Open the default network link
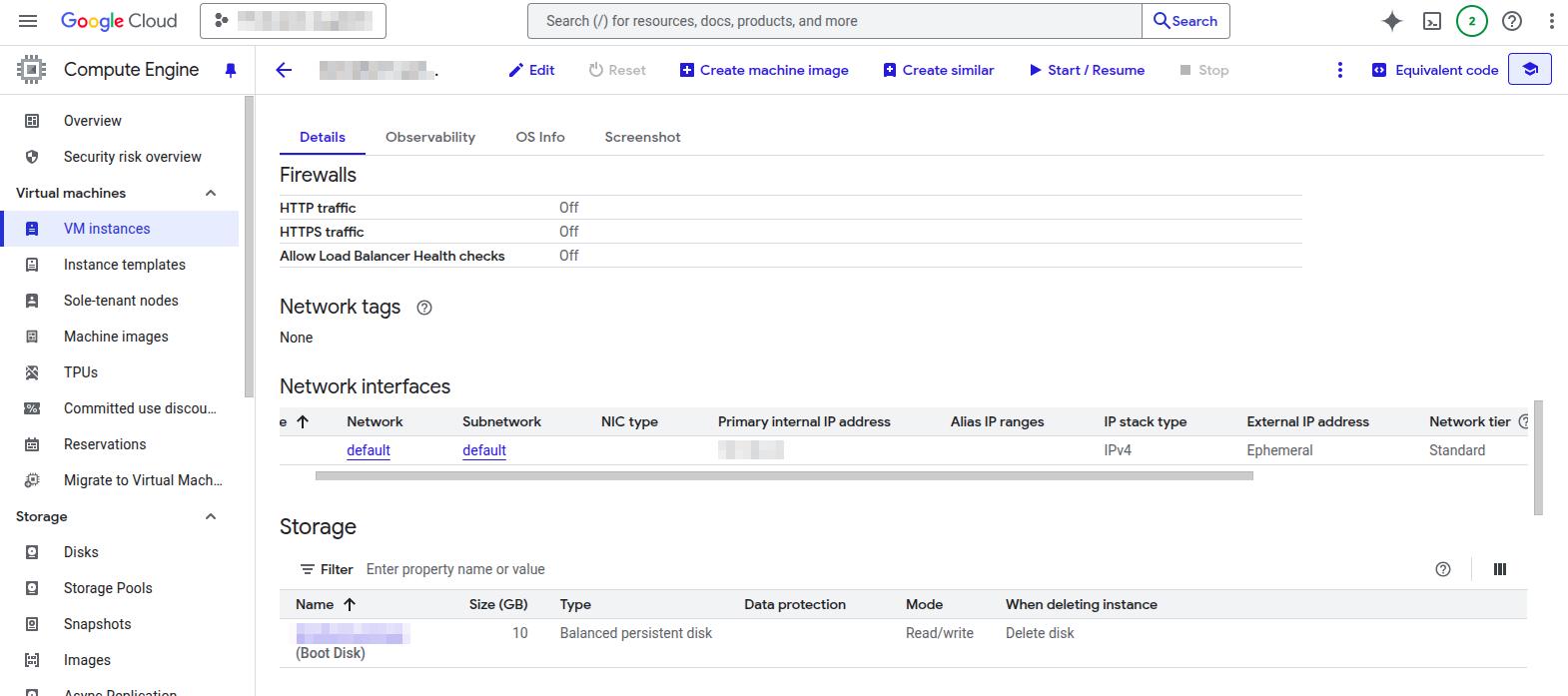Screen dimensions: 1568x696 point(369,450)
